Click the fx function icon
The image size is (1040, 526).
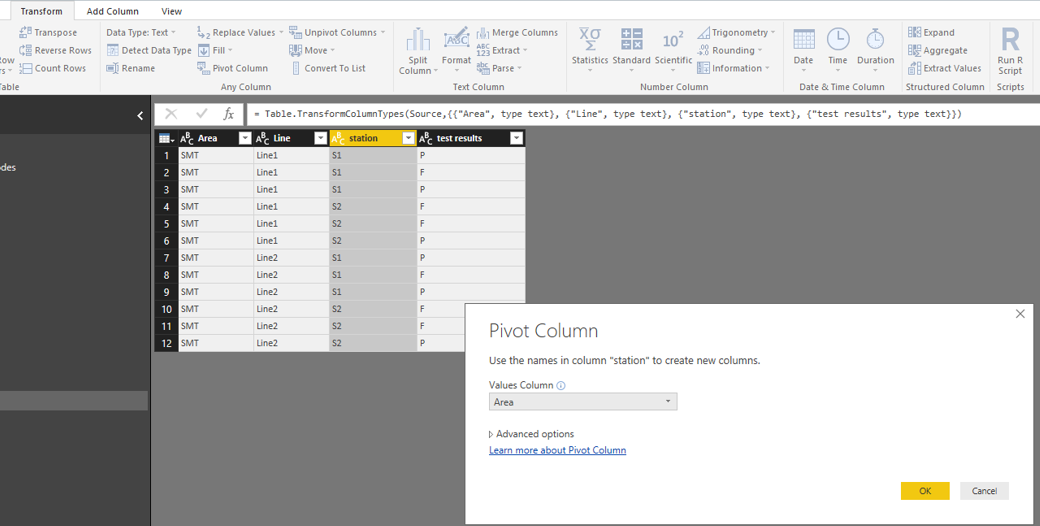pos(229,114)
